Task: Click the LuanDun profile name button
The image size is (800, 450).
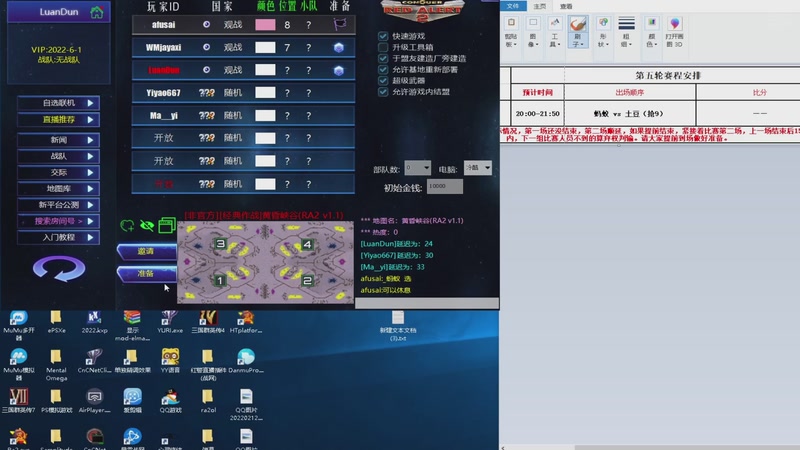Action: (x=58, y=12)
